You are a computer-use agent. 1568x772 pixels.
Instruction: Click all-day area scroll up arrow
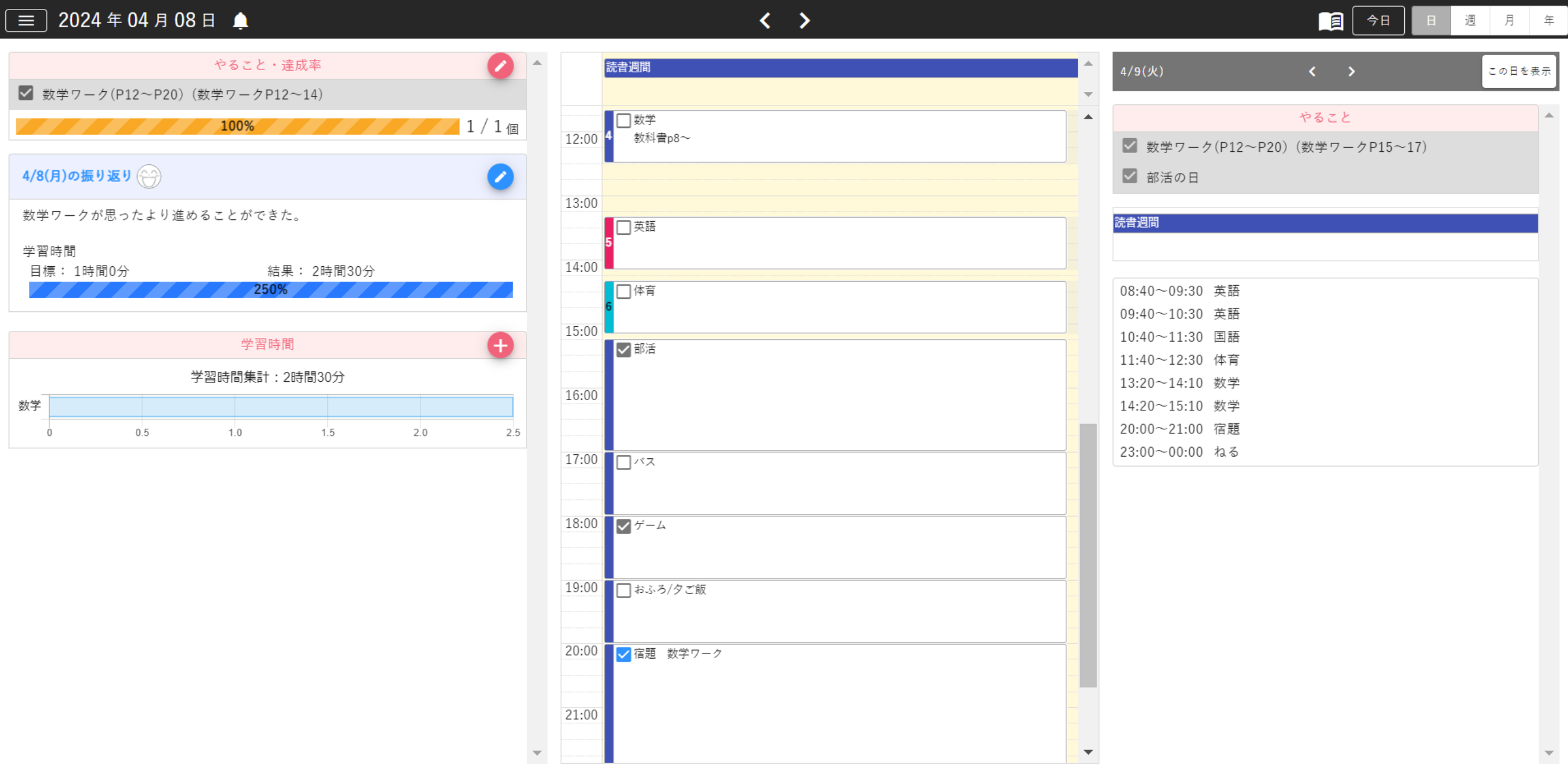(1088, 64)
